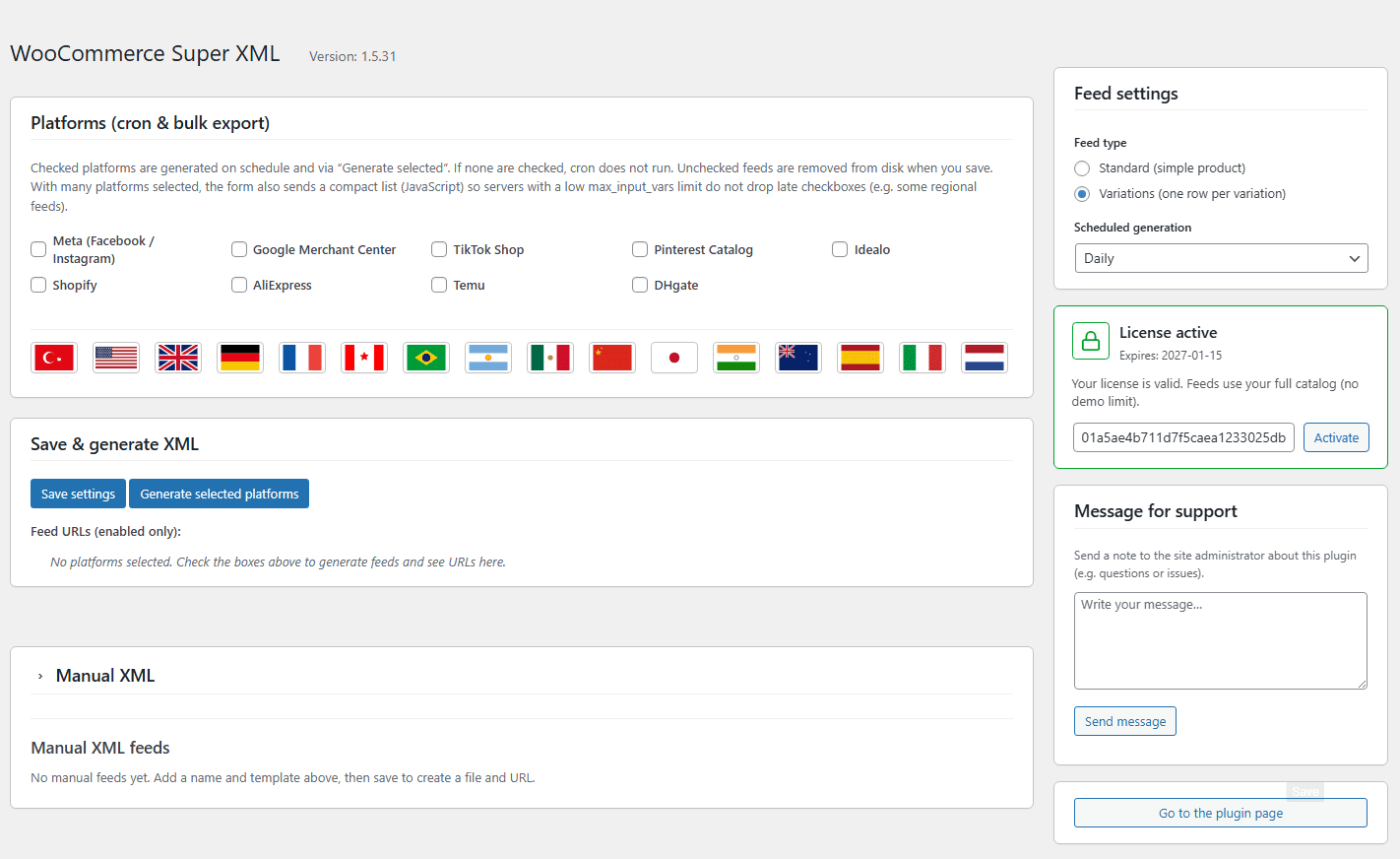
Task: Click the Save settings button
Action: pyautogui.click(x=78, y=494)
